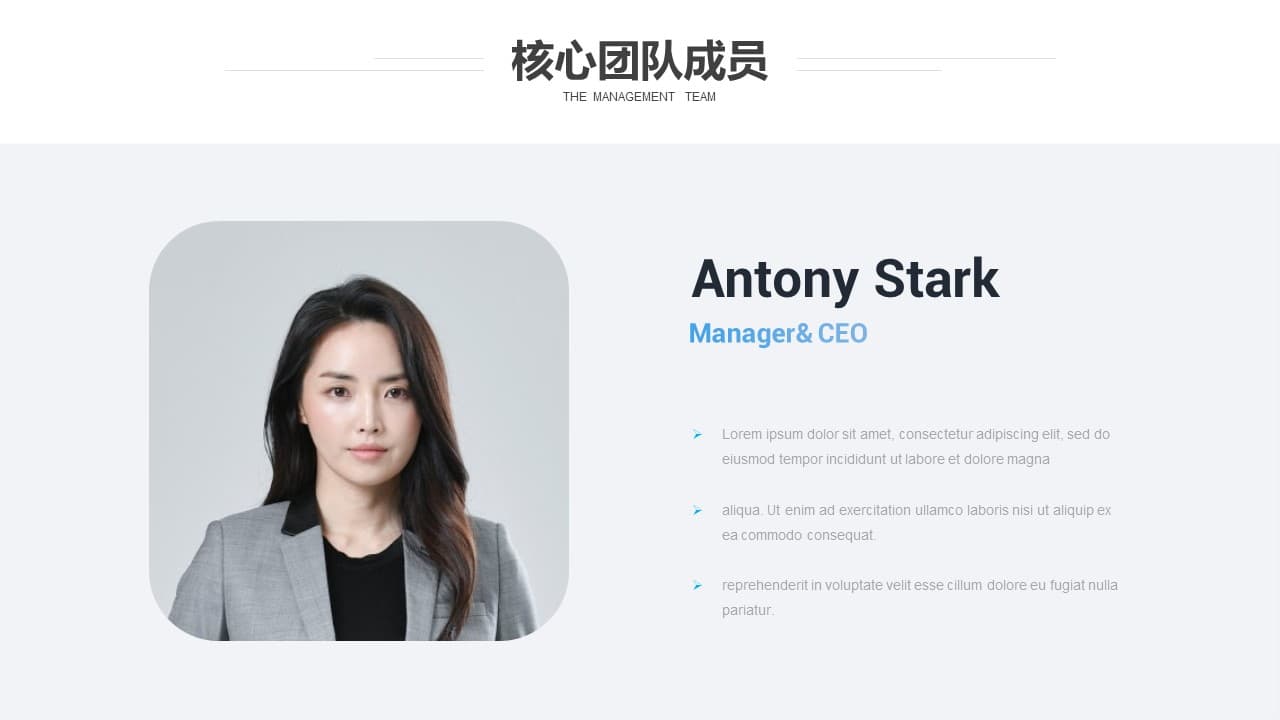Screen dimensions: 1280x720
Task: Select the decorative line left of the title
Action: 354,64
